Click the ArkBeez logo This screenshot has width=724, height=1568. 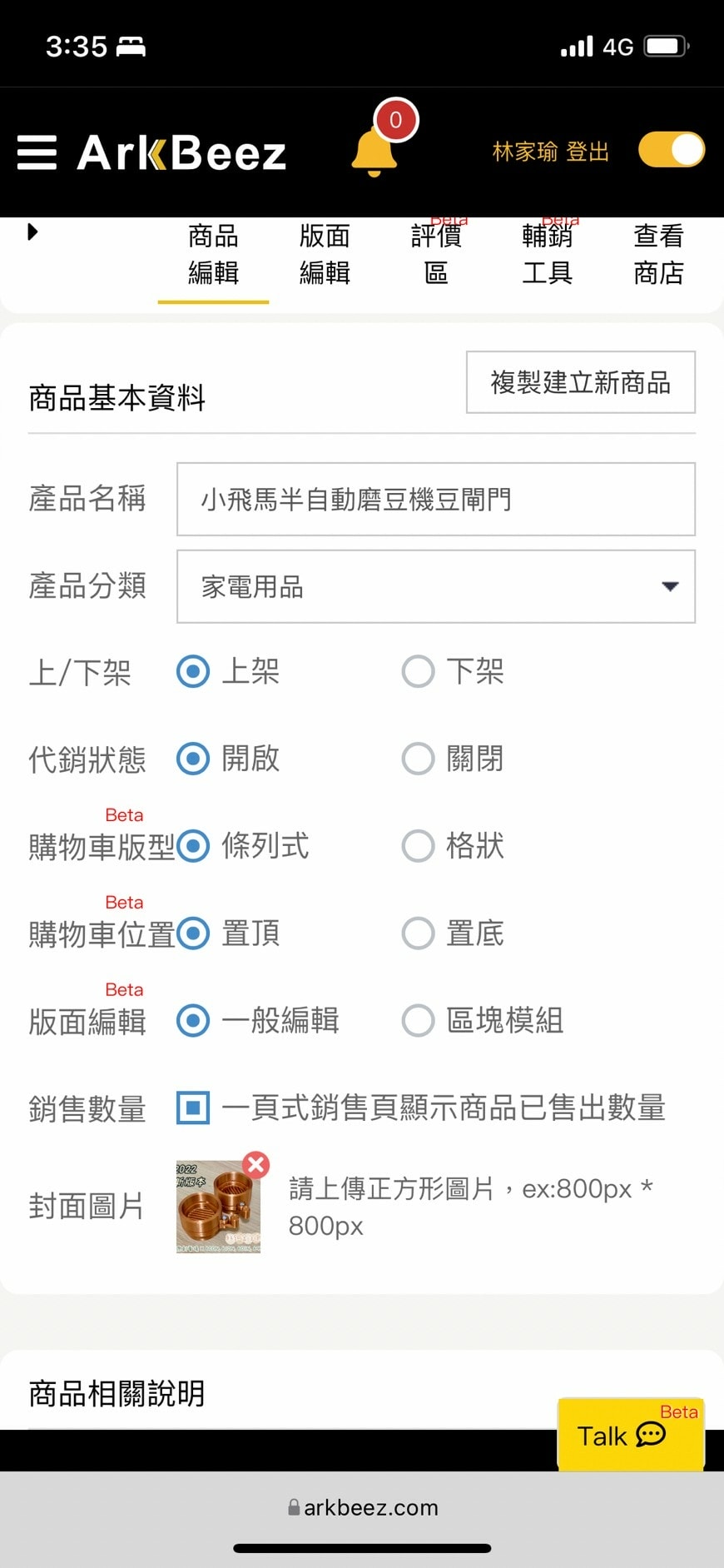(181, 152)
